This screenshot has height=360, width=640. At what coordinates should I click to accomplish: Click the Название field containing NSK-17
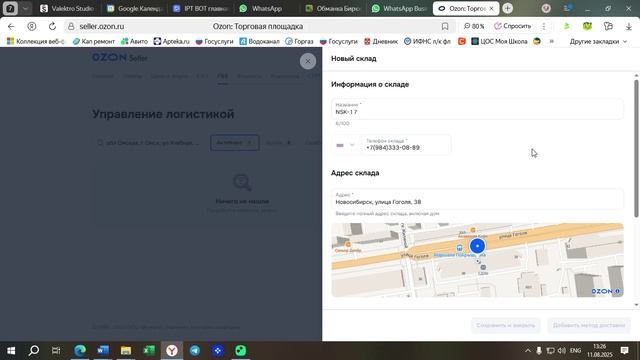tap(477, 109)
